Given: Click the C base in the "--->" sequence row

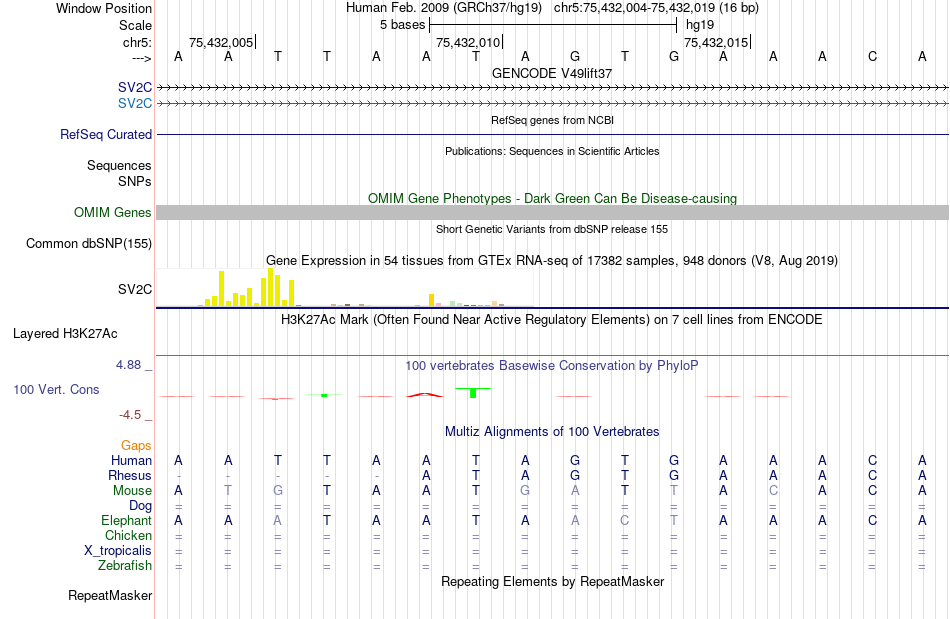Looking at the screenshot, I should 872,56.
